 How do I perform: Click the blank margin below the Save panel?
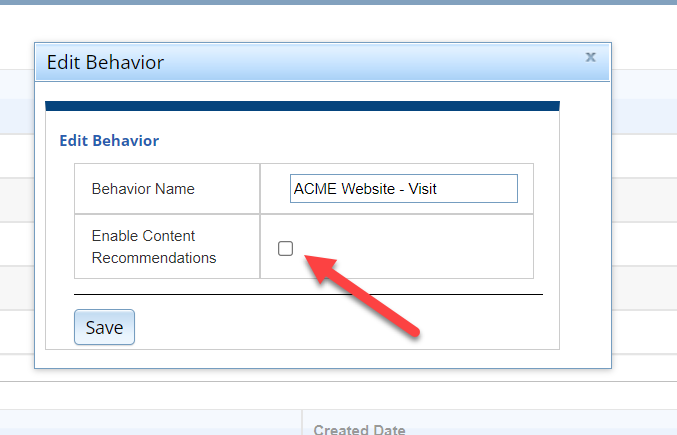click(302, 359)
